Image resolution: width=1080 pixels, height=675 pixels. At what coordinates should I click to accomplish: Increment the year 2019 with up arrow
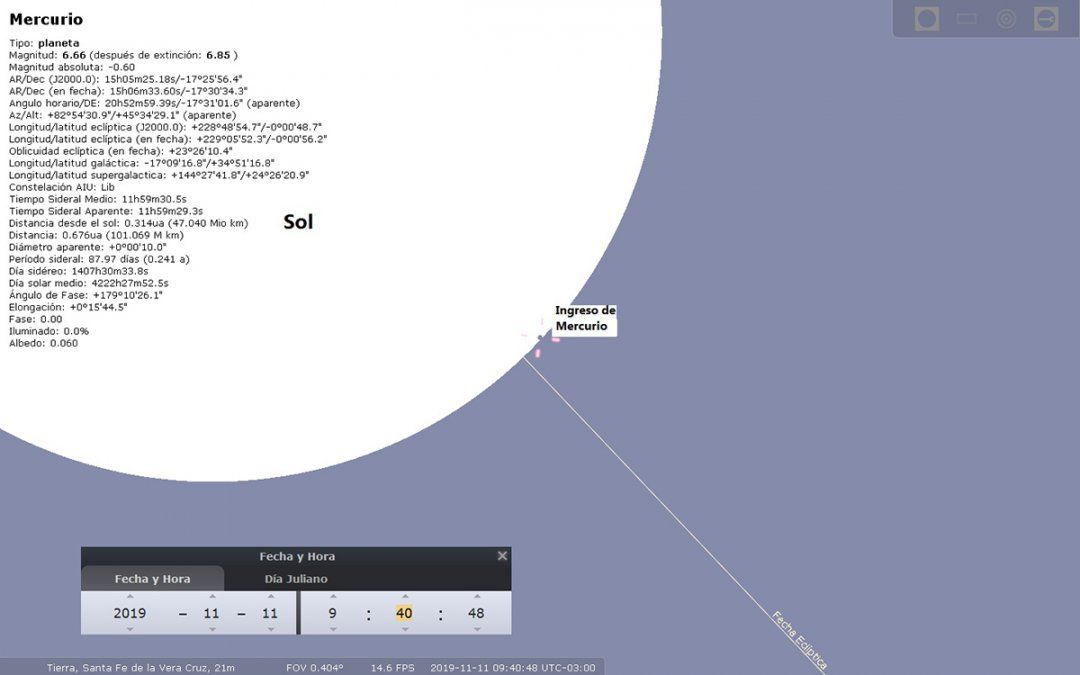tap(131, 597)
